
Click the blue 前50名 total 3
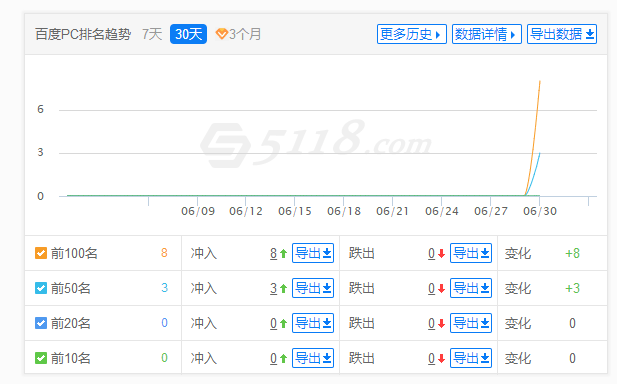coord(164,288)
